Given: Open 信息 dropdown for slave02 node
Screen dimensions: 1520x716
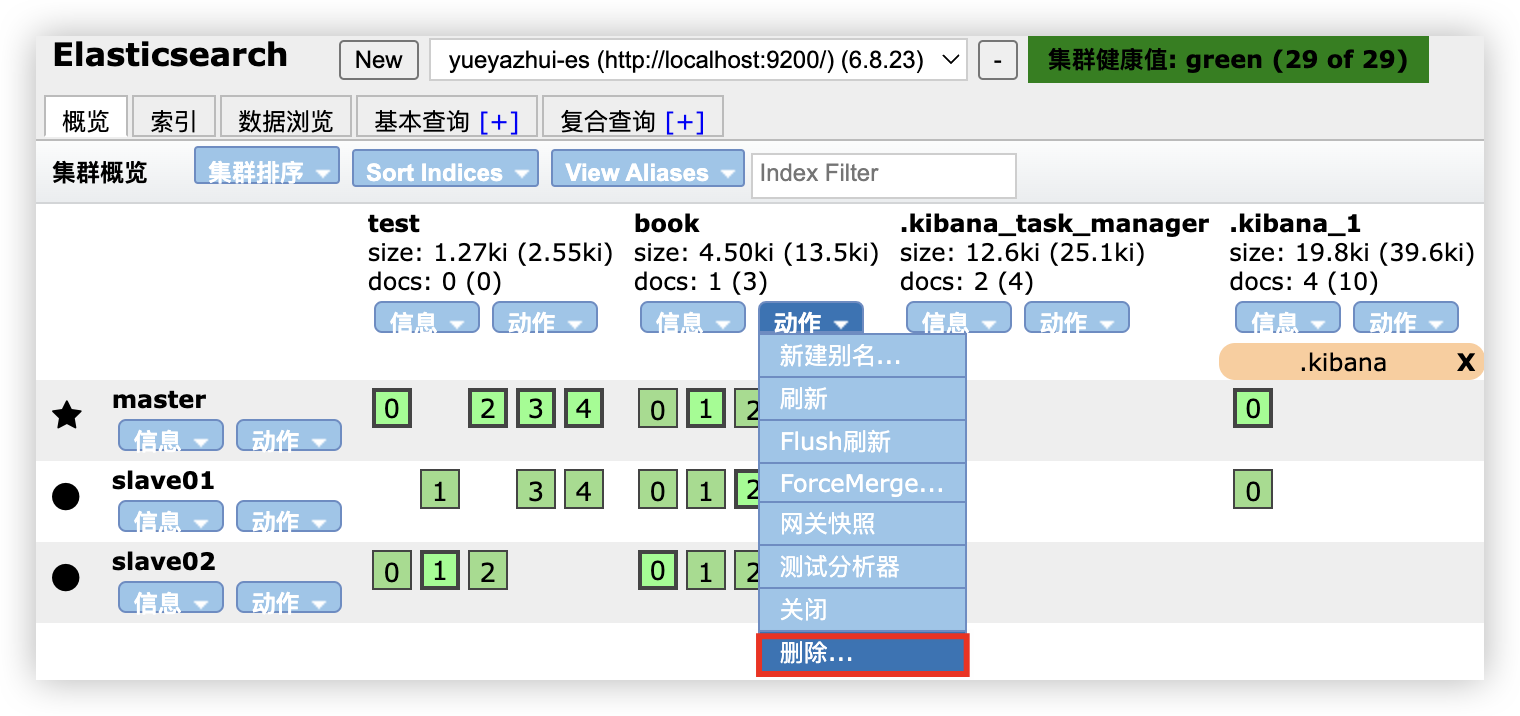Looking at the screenshot, I should click(x=171, y=597).
